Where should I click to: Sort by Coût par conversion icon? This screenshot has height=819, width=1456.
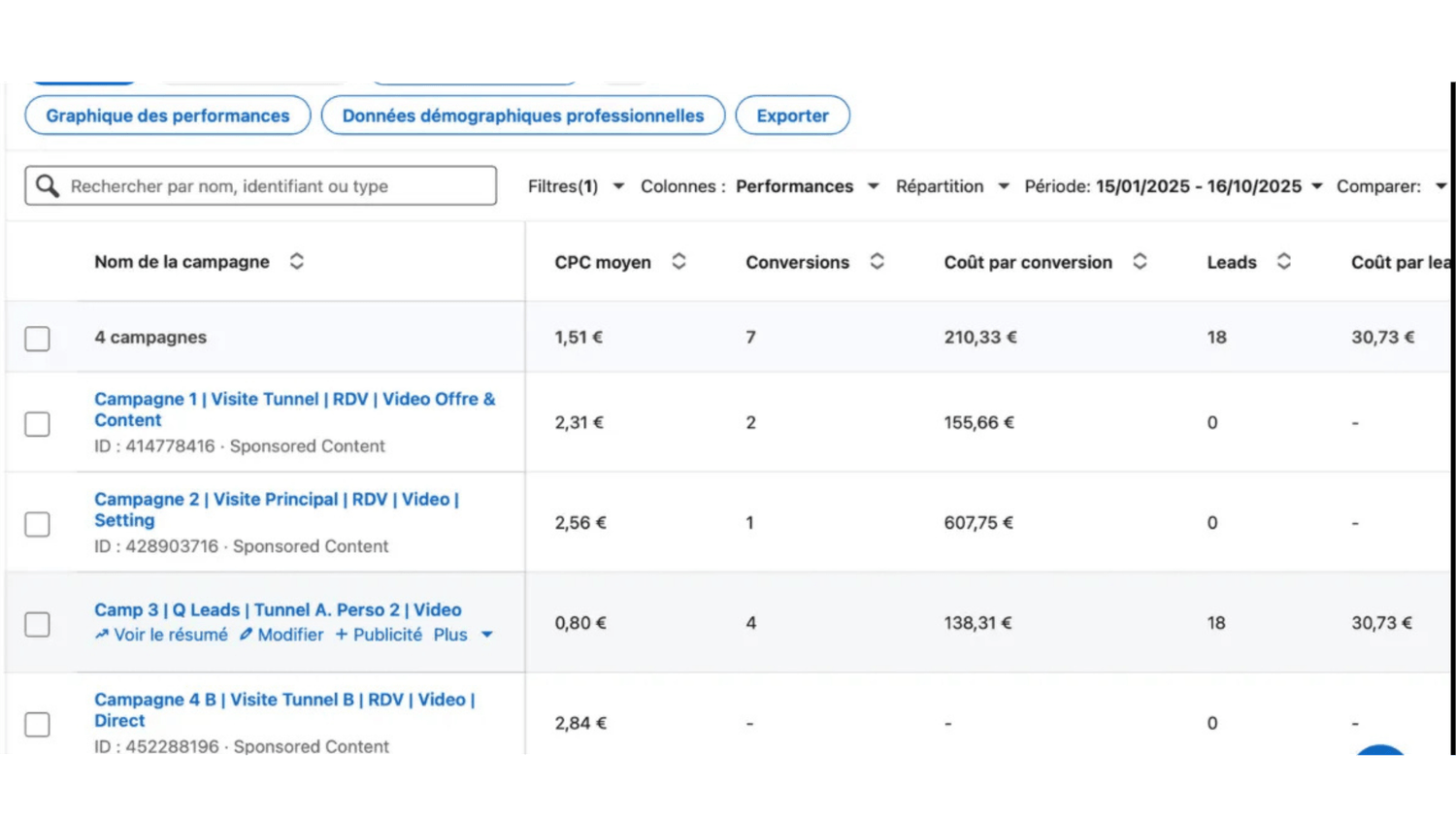coord(1140,261)
